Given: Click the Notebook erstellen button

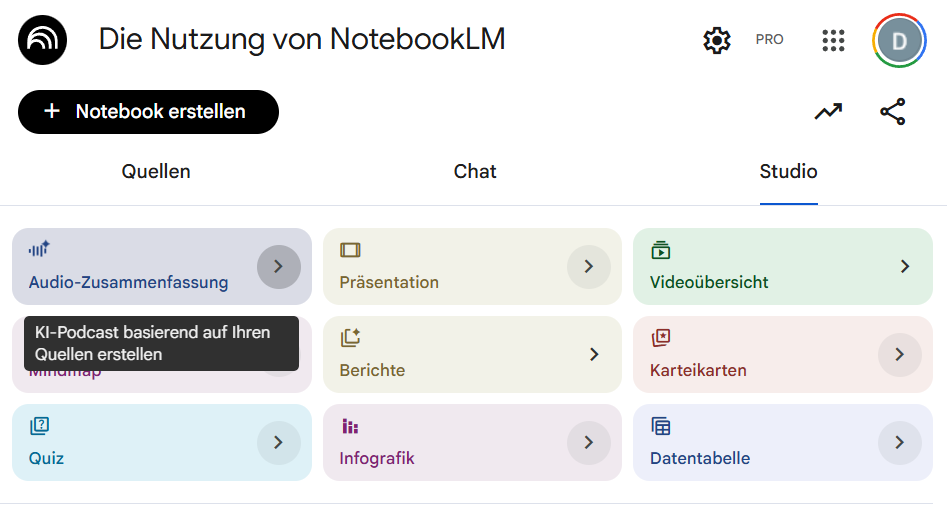Looking at the screenshot, I should point(149,112).
